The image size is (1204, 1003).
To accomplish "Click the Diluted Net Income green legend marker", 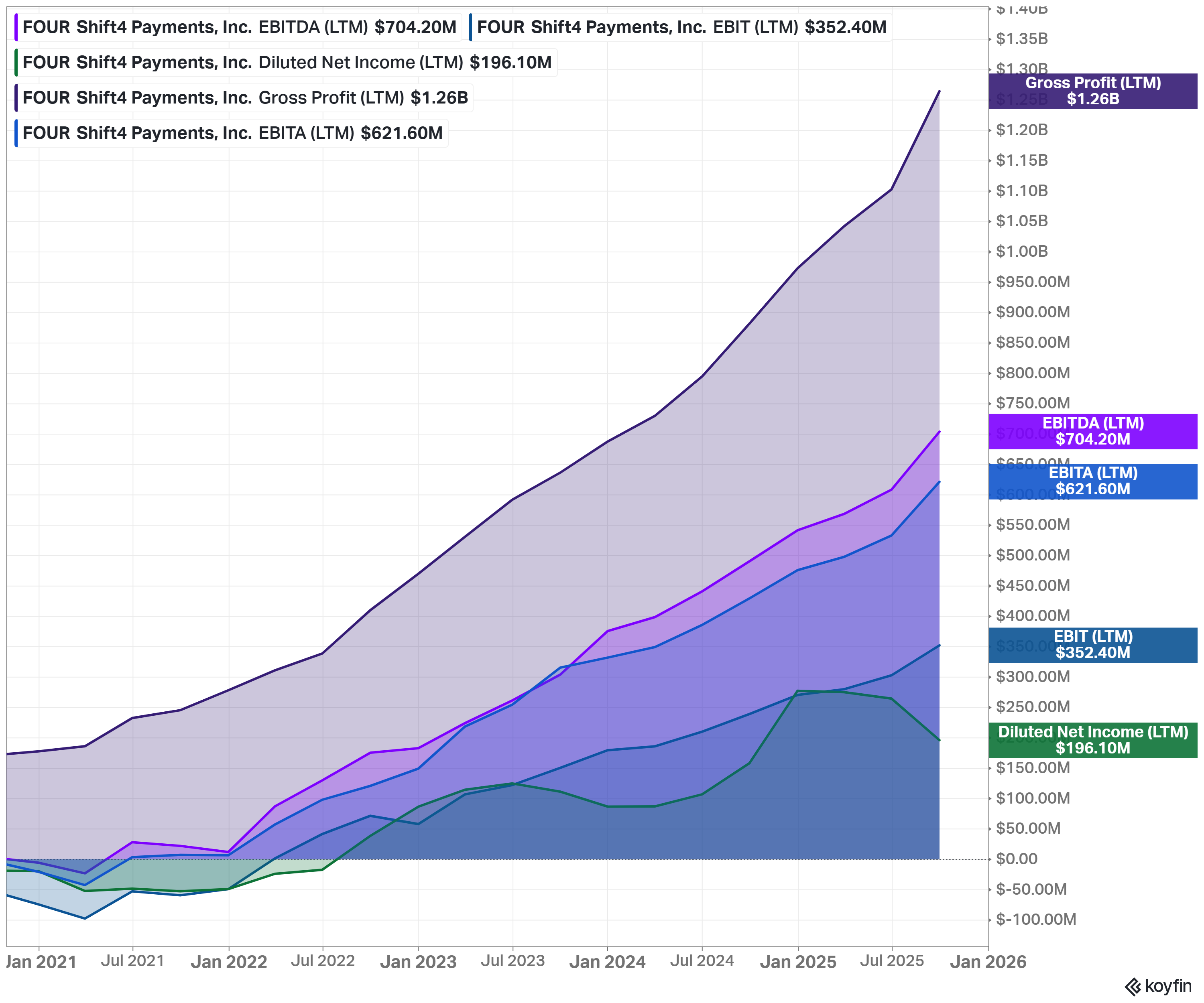I will (x=16, y=63).
